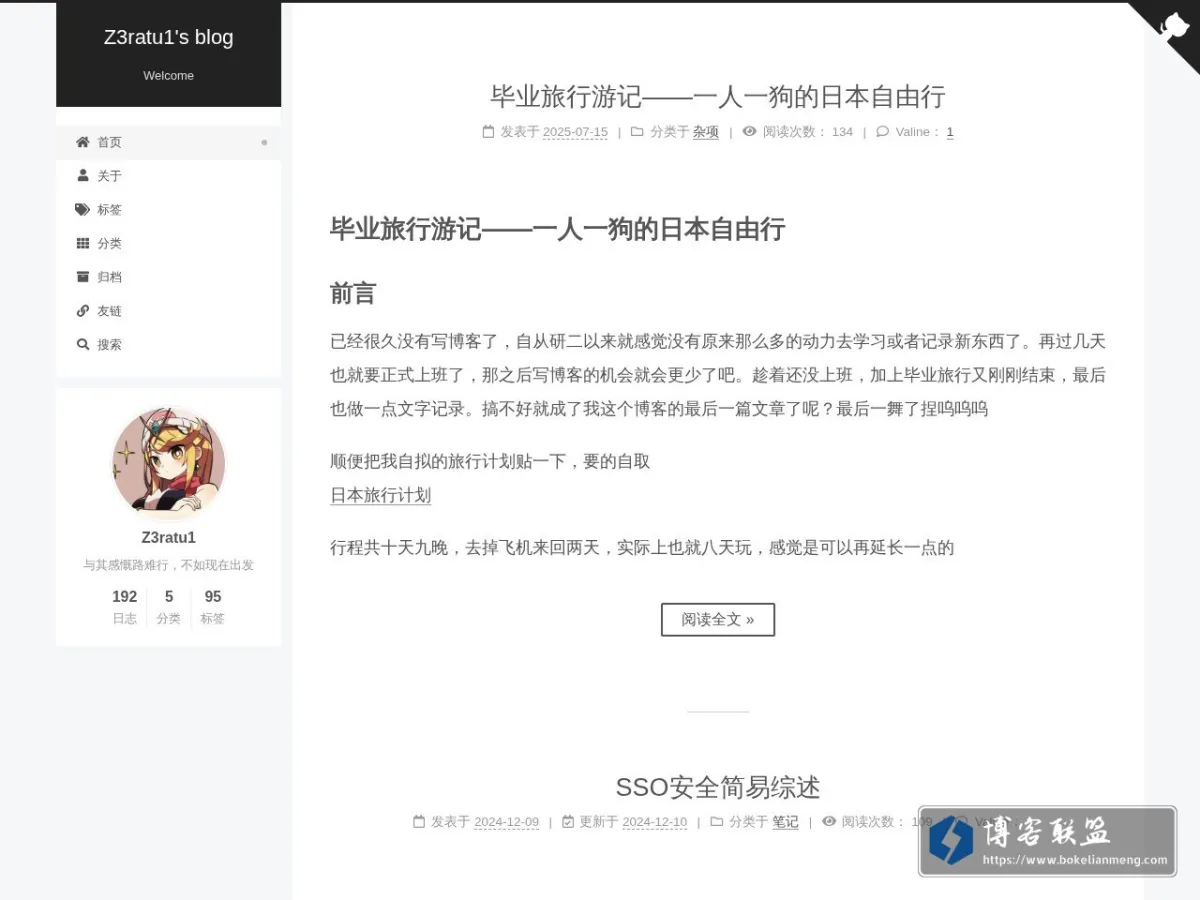Click the folder icon before 分类于 杂项
1200x900 pixels.
click(637, 131)
